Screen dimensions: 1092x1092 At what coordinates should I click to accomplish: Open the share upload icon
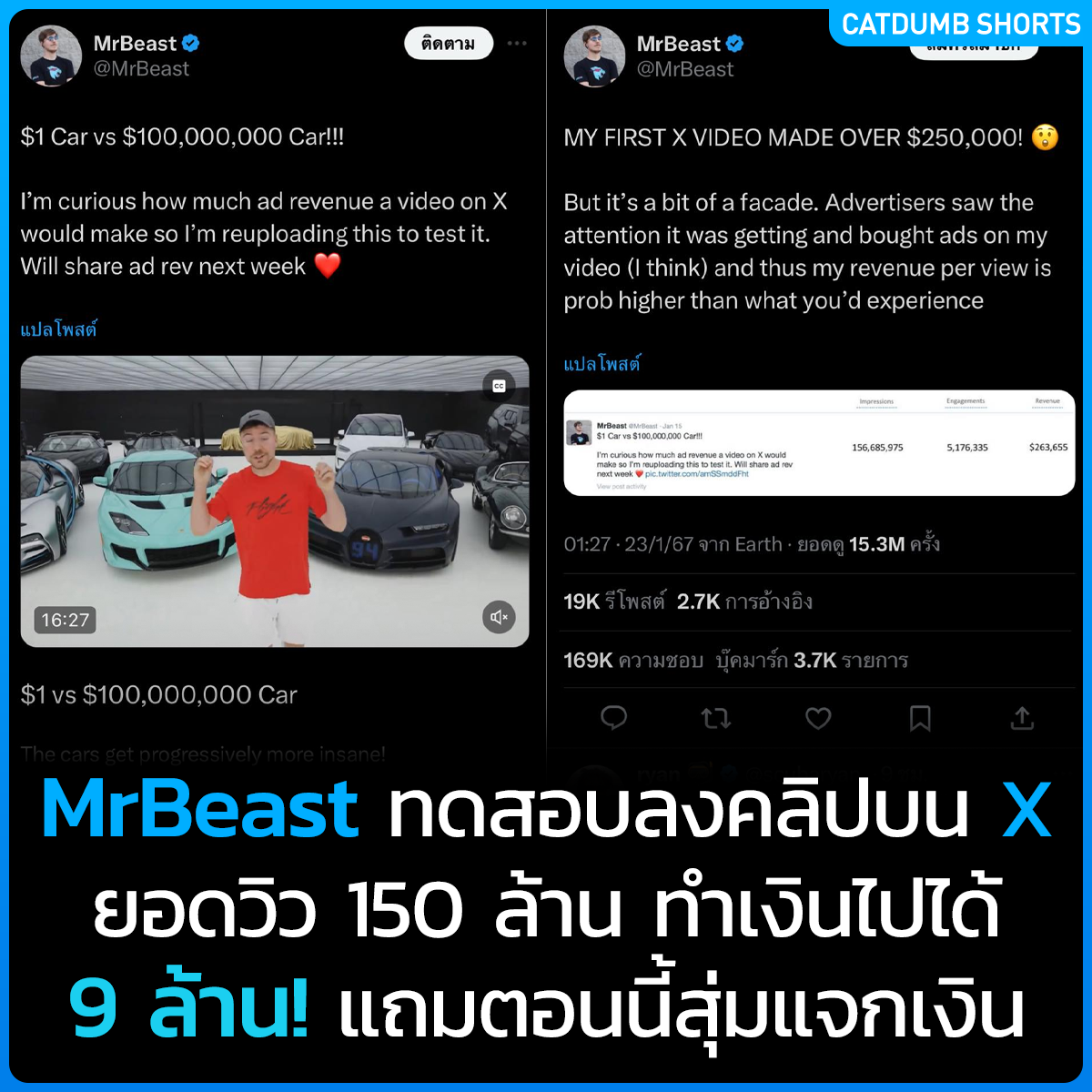click(x=1022, y=718)
